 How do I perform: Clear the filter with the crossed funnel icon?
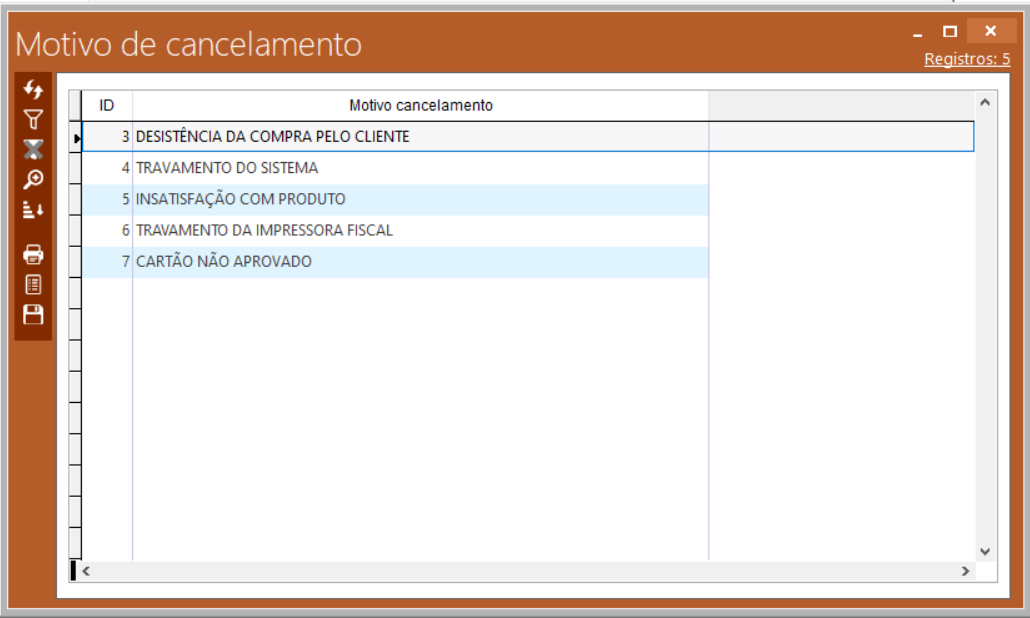[33, 149]
